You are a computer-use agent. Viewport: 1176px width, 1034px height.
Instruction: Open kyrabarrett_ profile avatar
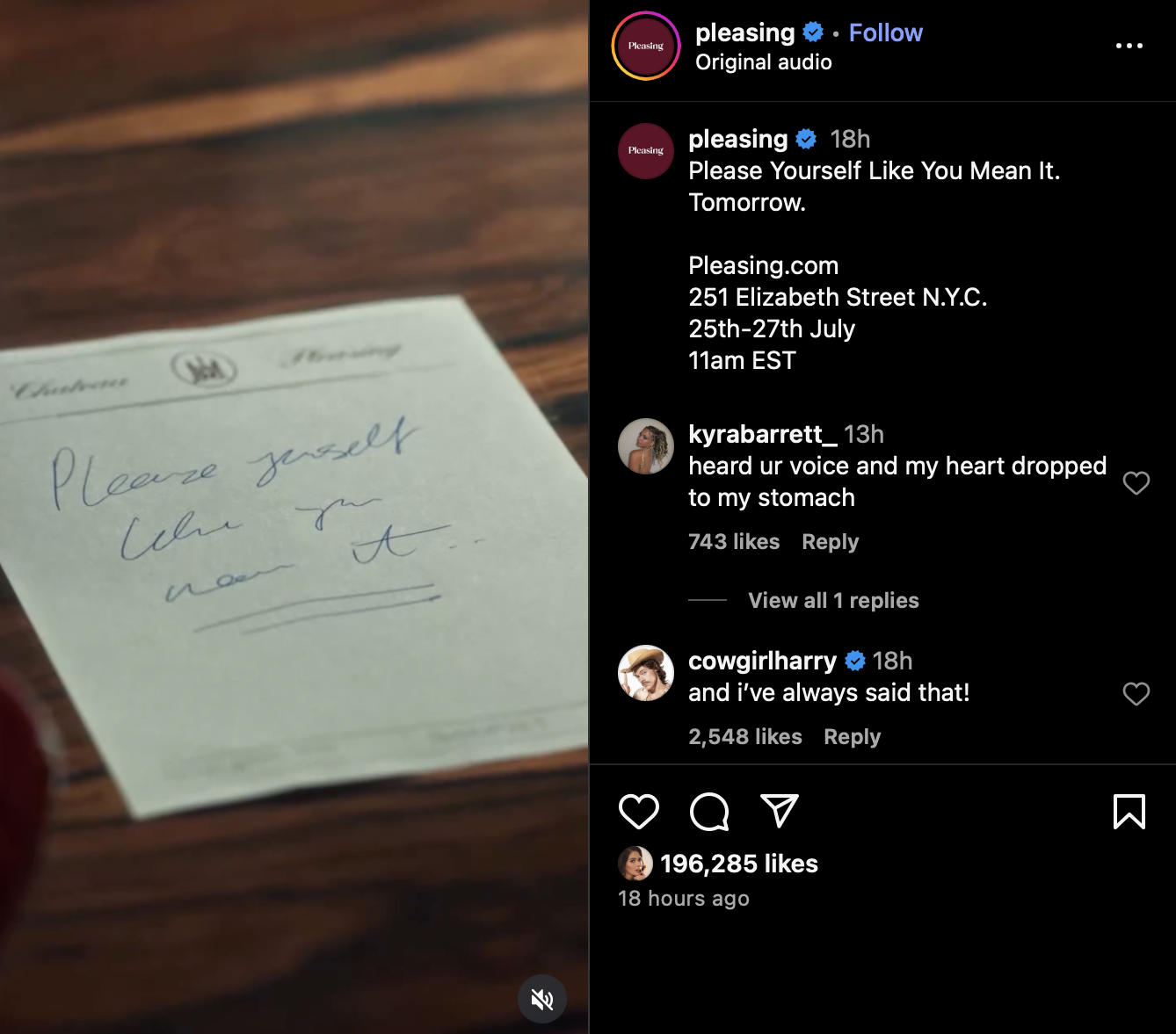pos(646,446)
